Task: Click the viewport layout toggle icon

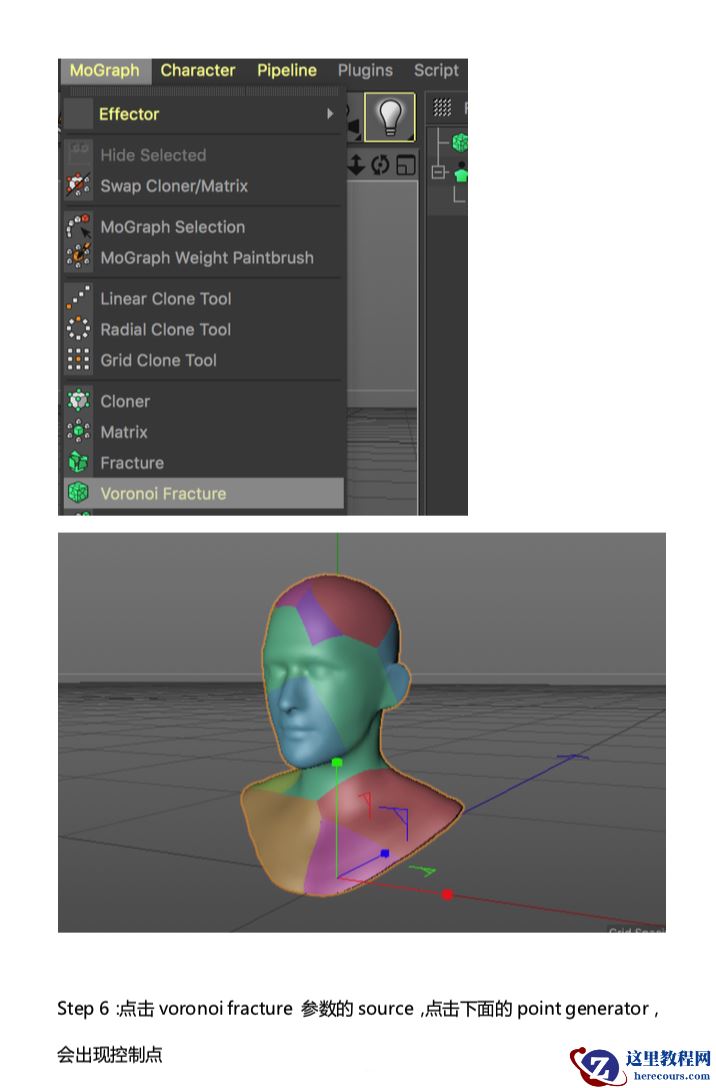Action: click(x=405, y=164)
